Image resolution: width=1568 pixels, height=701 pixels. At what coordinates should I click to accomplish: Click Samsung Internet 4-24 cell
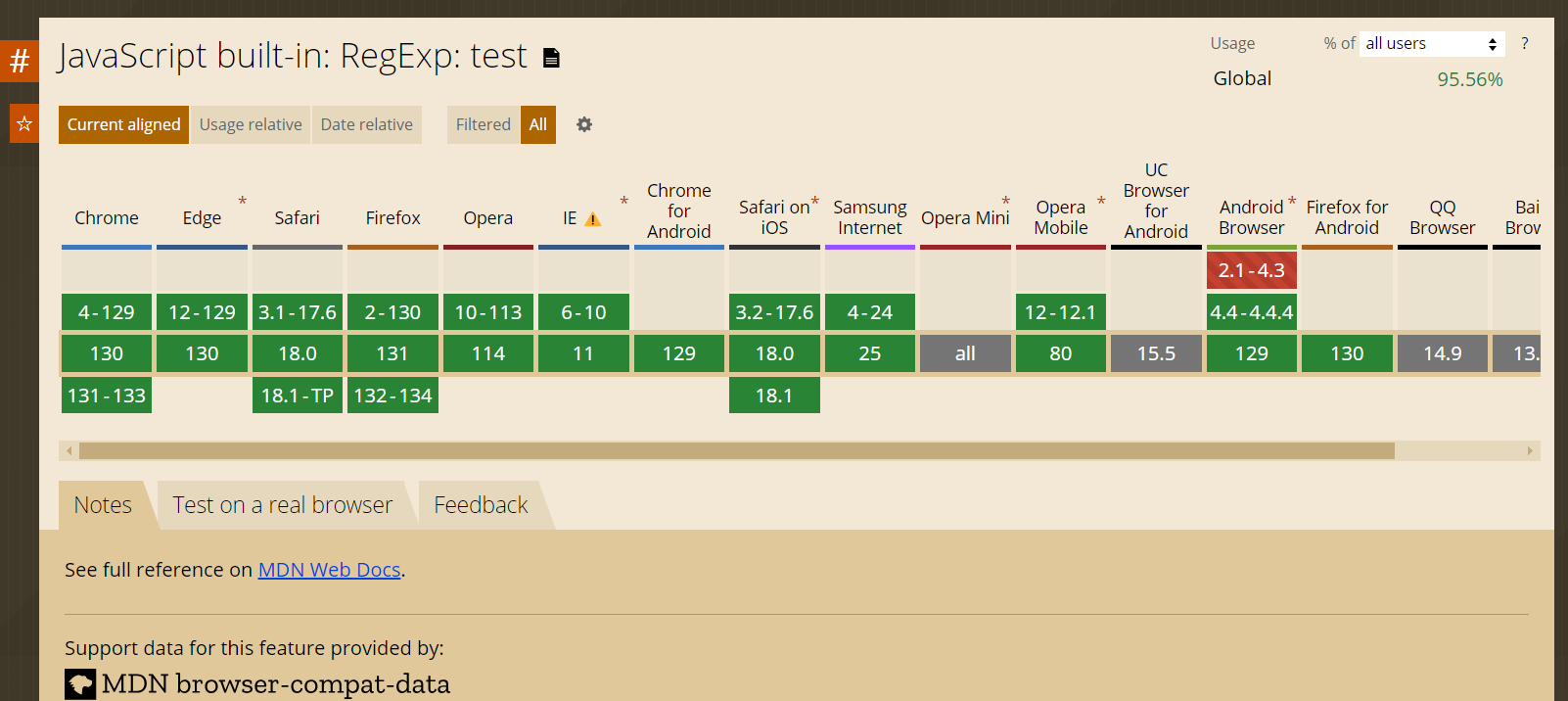coord(870,312)
